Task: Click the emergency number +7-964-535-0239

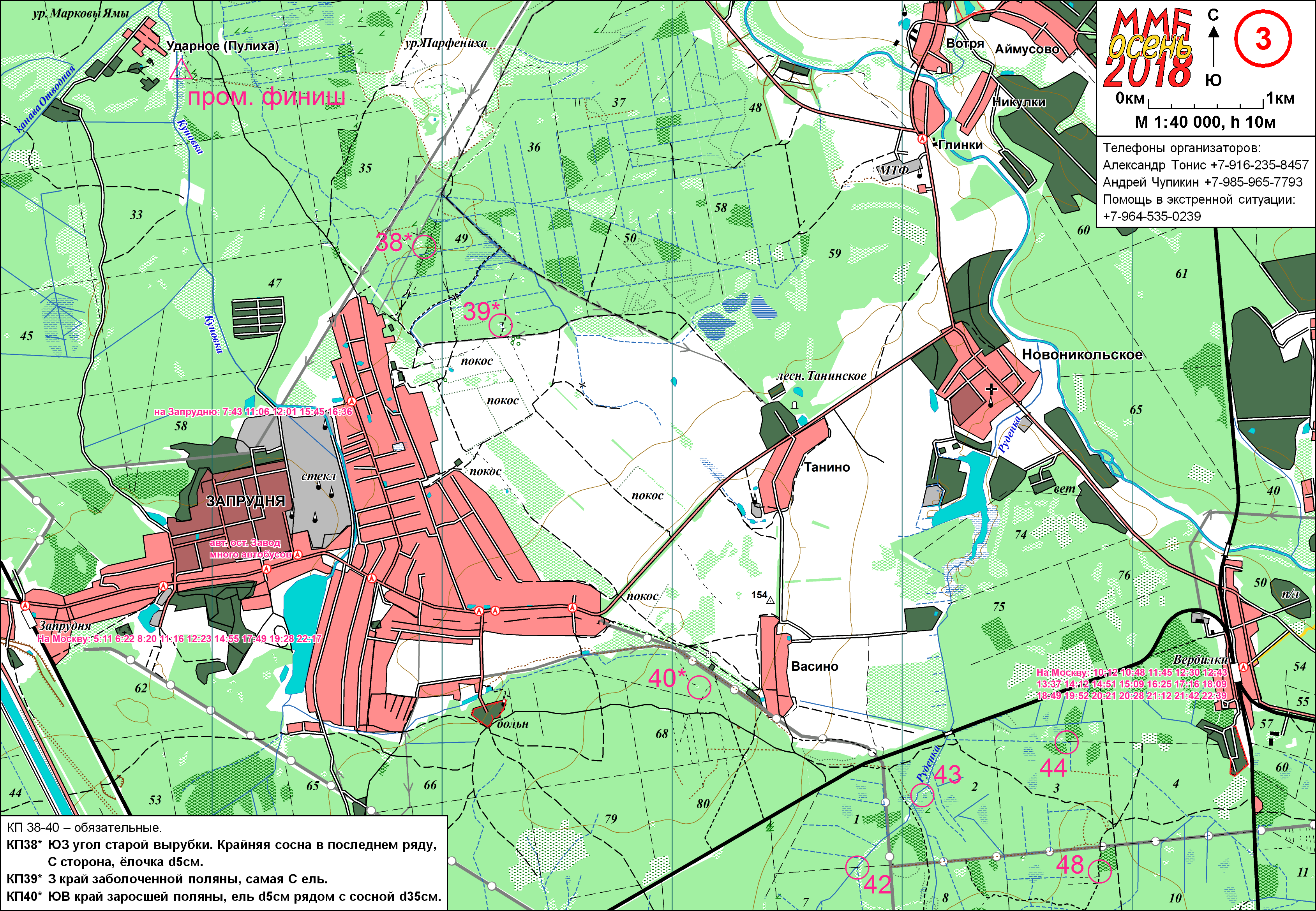Action: (x=1152, y=216)
